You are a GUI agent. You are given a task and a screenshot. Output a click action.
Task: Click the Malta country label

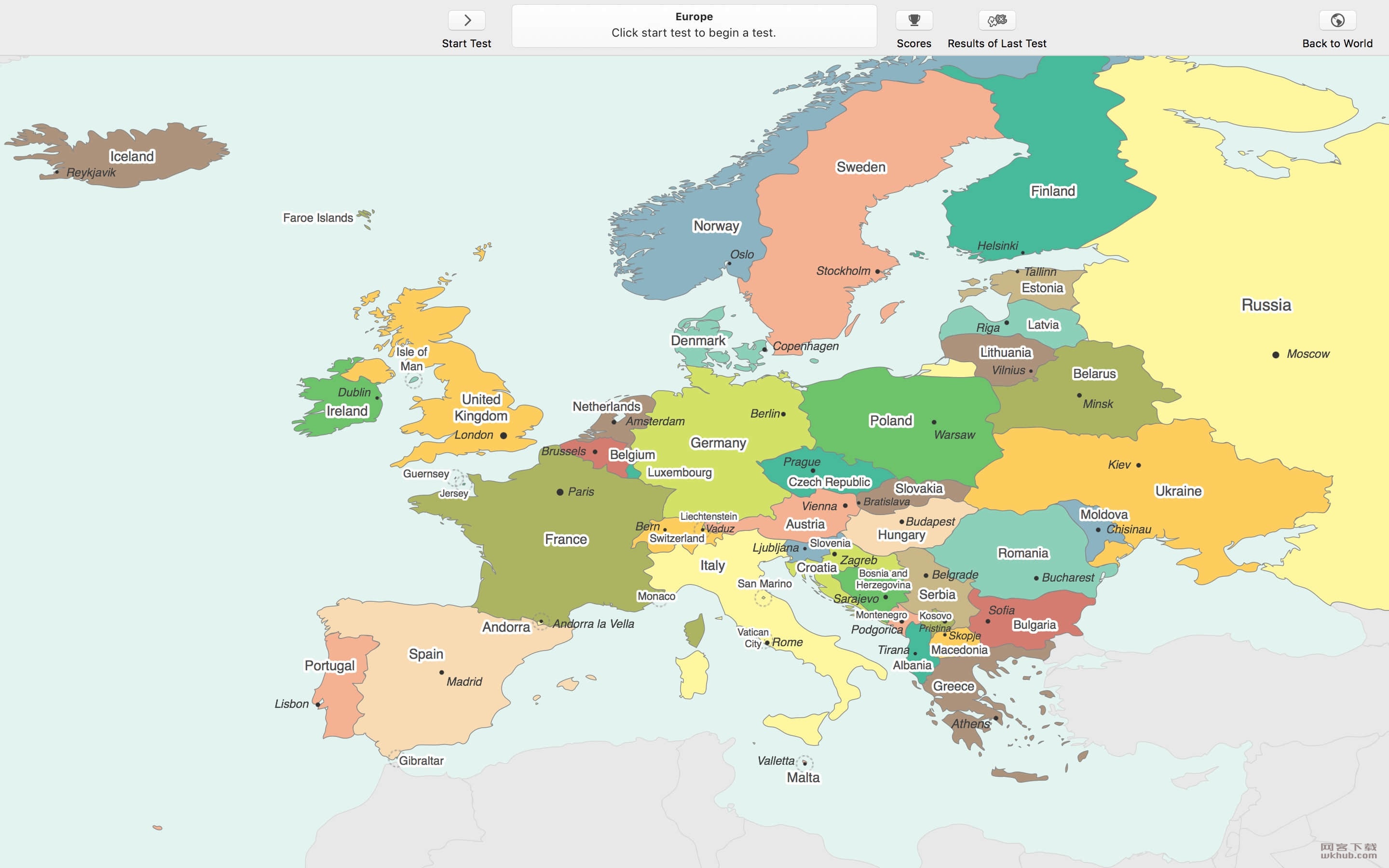[803, 778]
